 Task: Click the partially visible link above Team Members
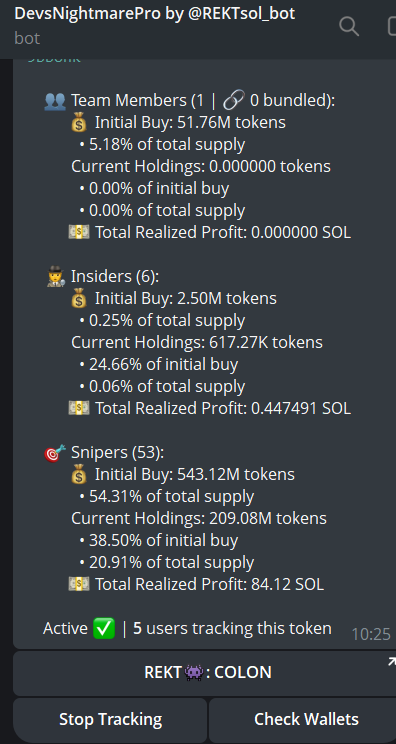tap(54, 60)
